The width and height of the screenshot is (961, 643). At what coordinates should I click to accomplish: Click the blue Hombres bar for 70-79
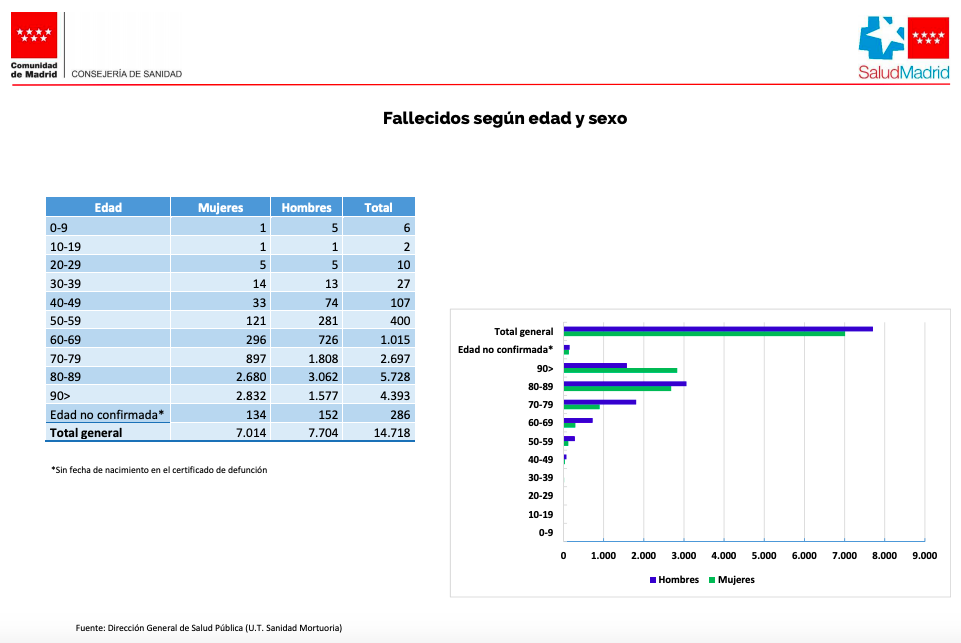599,402
